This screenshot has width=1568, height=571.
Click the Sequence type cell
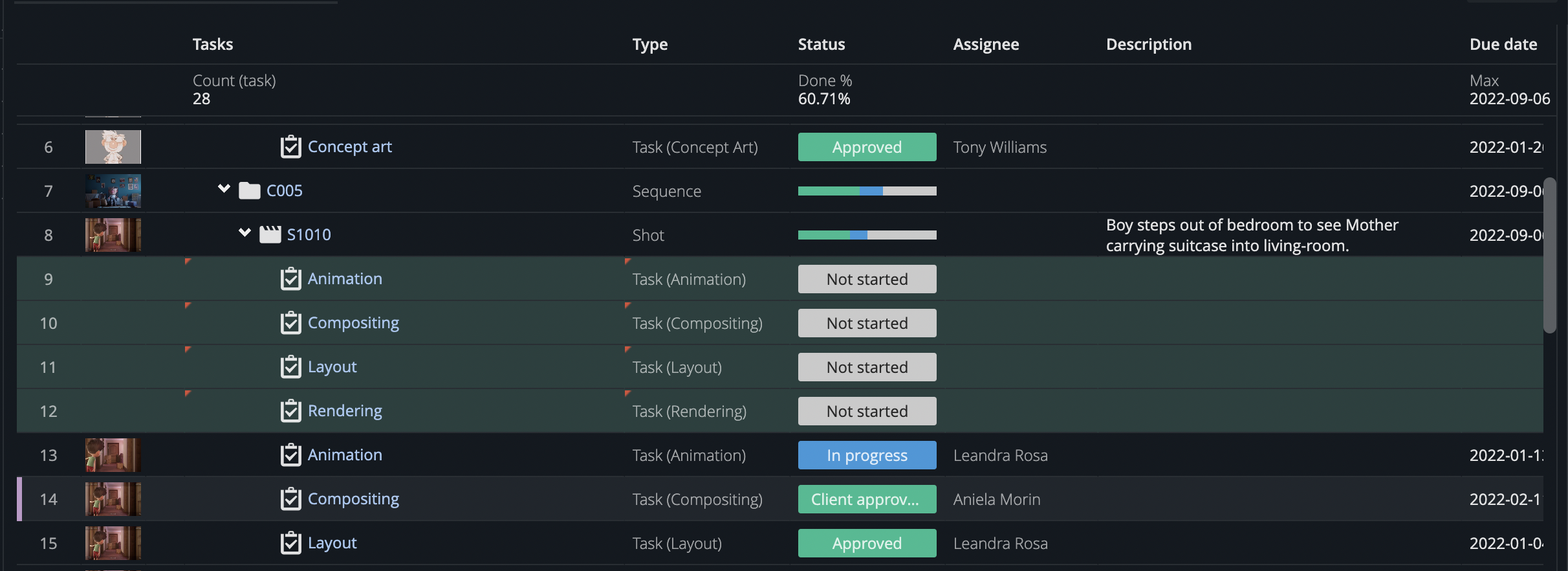pyautogui.click(x=666, y=192)
